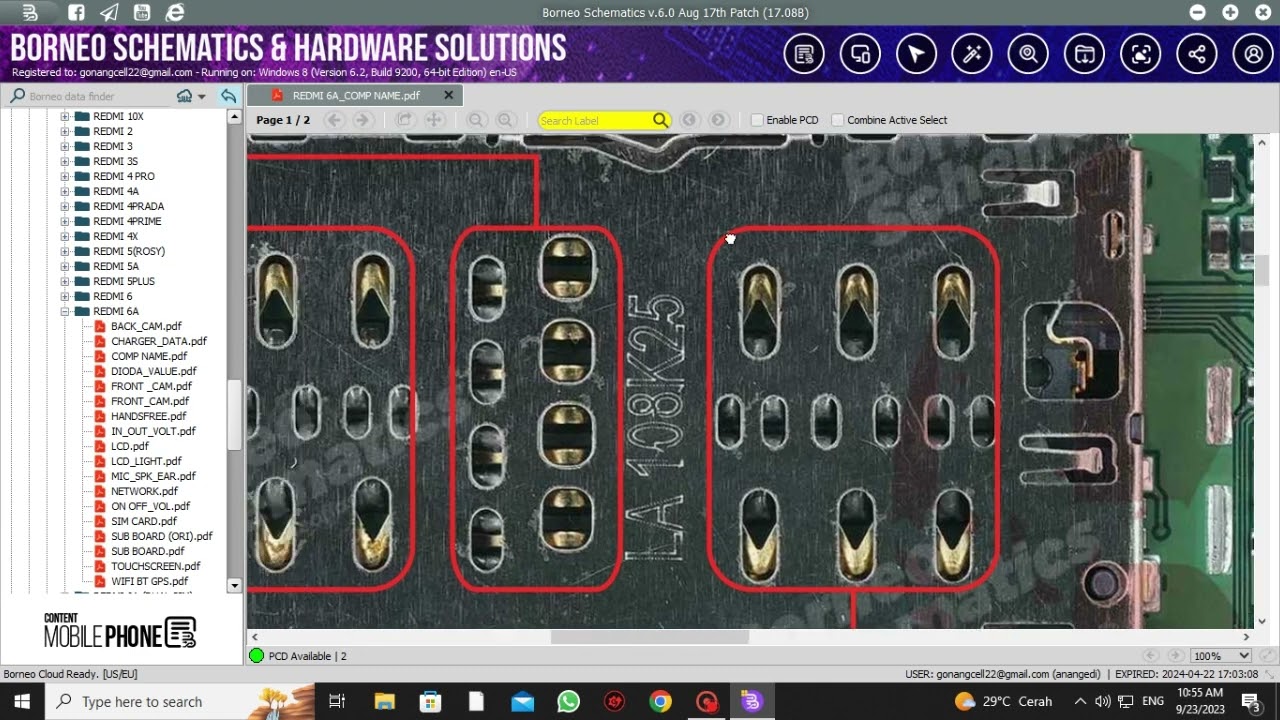Open SIM CARD.pdf file
The height and width of the screenshot is (720, 1280).
pyautogui.click(x=143, y=521)
